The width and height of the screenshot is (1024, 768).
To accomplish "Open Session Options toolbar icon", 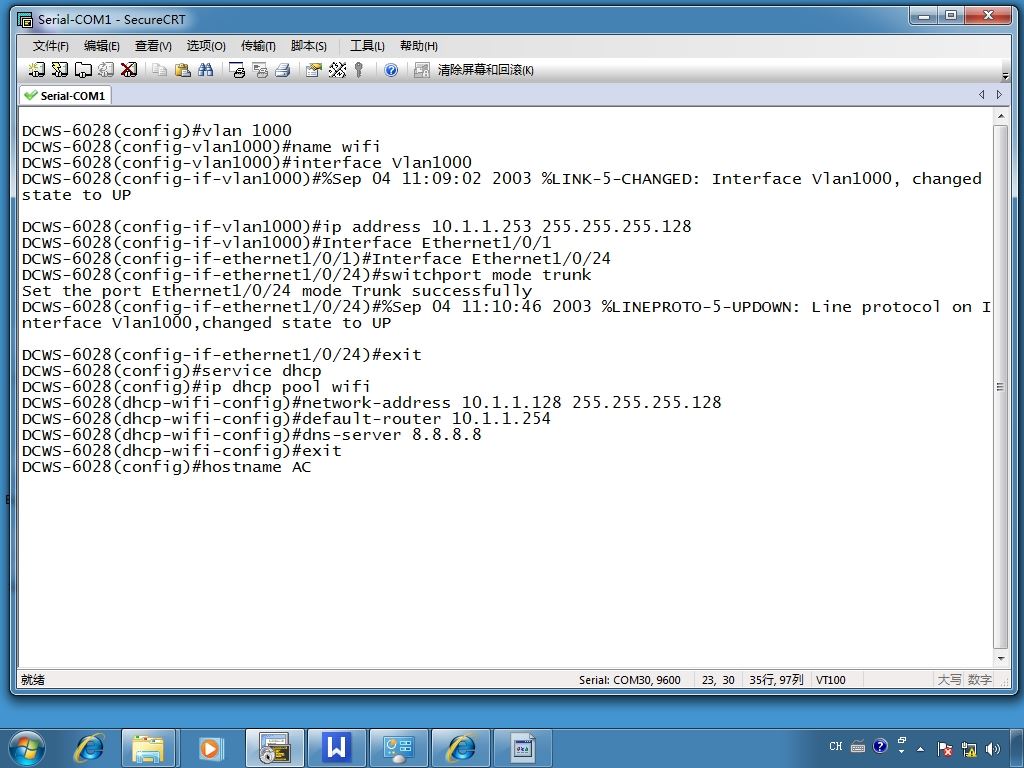I will (x=313, y=70).
